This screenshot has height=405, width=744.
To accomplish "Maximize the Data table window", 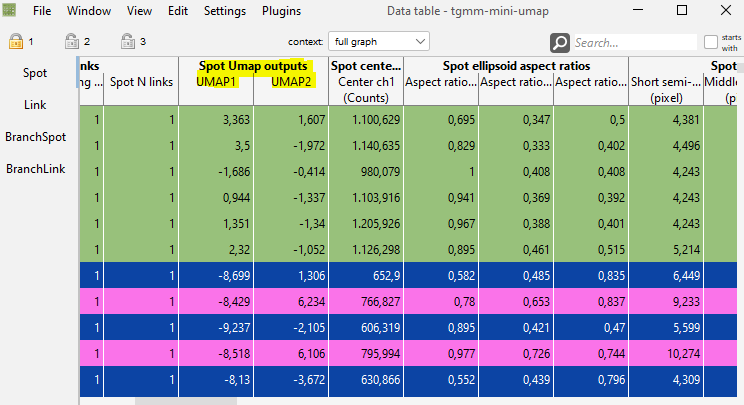I will click(682, 10).
